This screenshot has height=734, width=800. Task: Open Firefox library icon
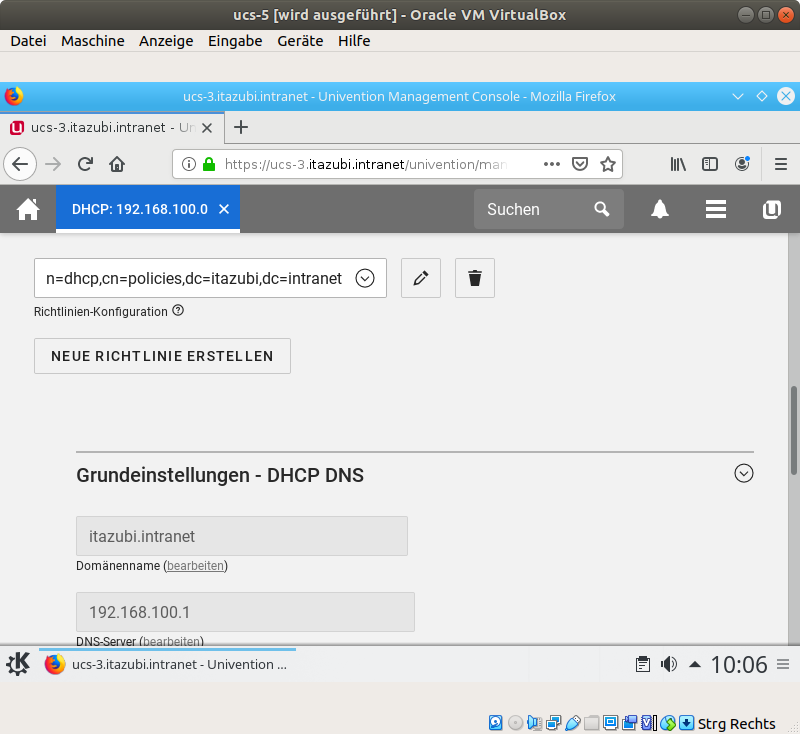(x=678, y=164)
